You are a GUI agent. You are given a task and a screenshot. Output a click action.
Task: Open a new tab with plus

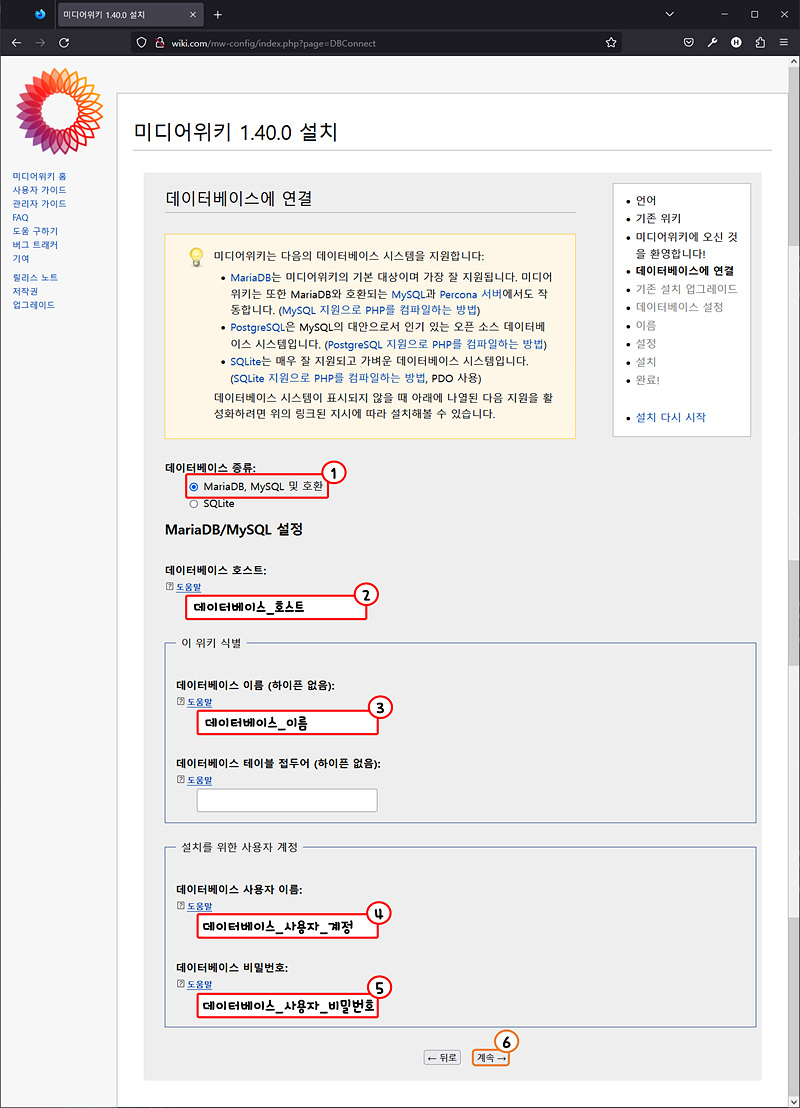pos(217,14)
